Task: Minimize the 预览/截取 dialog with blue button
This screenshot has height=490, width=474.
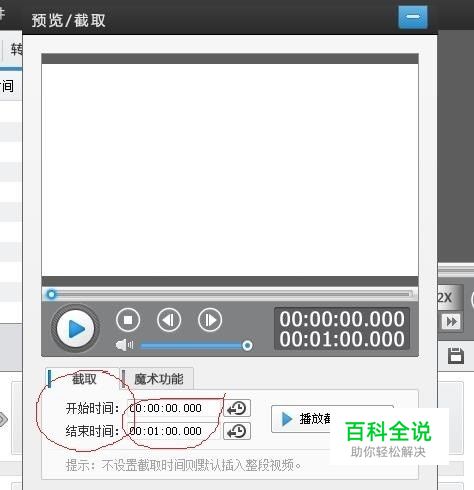Action: 413,17
